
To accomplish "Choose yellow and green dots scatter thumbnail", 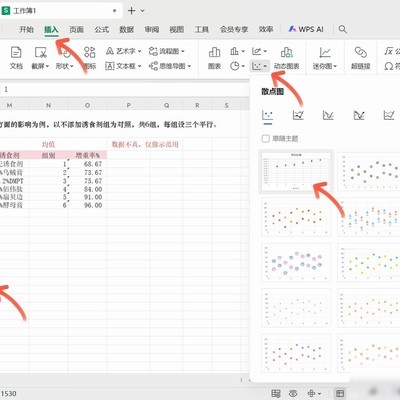I will click(x=368, y=262).
